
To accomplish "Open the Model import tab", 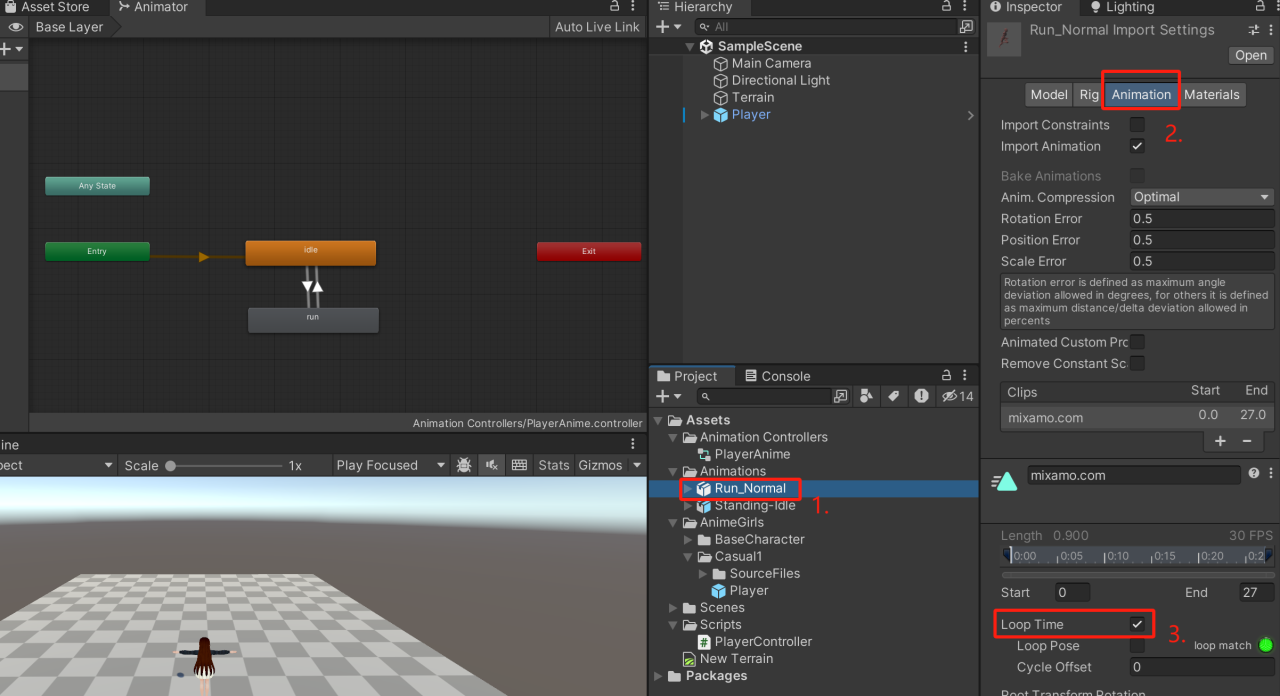I will pos(1049,95).
